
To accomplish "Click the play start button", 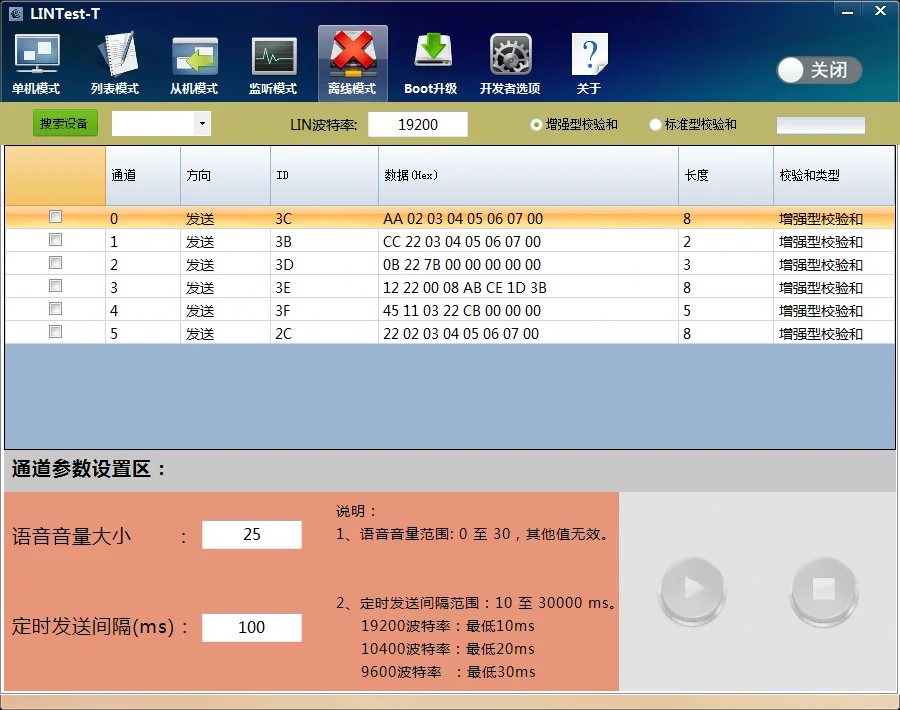I will pos(693,589).
